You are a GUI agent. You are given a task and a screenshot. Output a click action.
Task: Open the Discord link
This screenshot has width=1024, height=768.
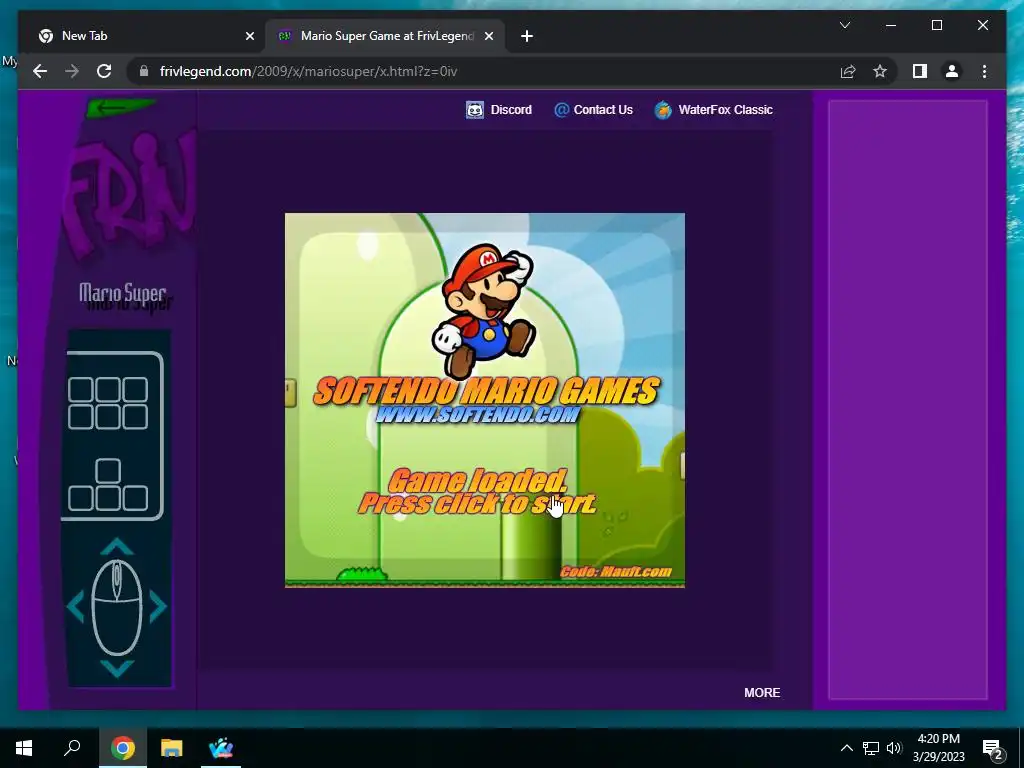511,110
